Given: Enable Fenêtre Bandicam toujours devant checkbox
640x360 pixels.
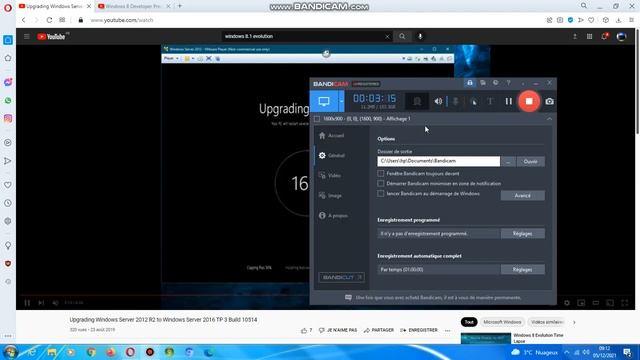Looking at the screenshot, I should (380, 173).
